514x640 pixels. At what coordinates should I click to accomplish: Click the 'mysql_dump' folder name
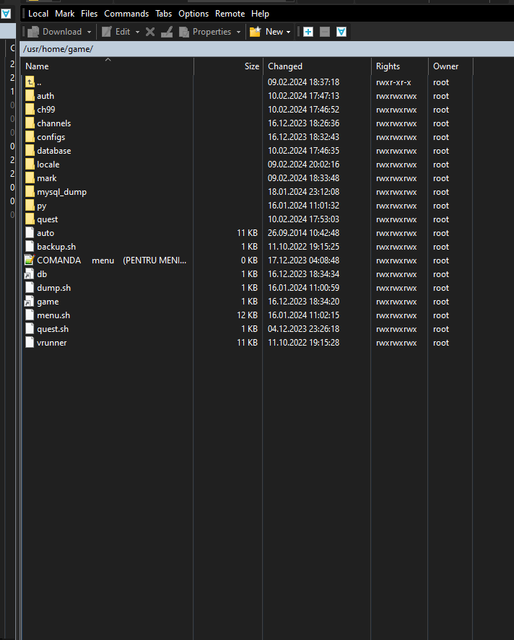point(62,192)
